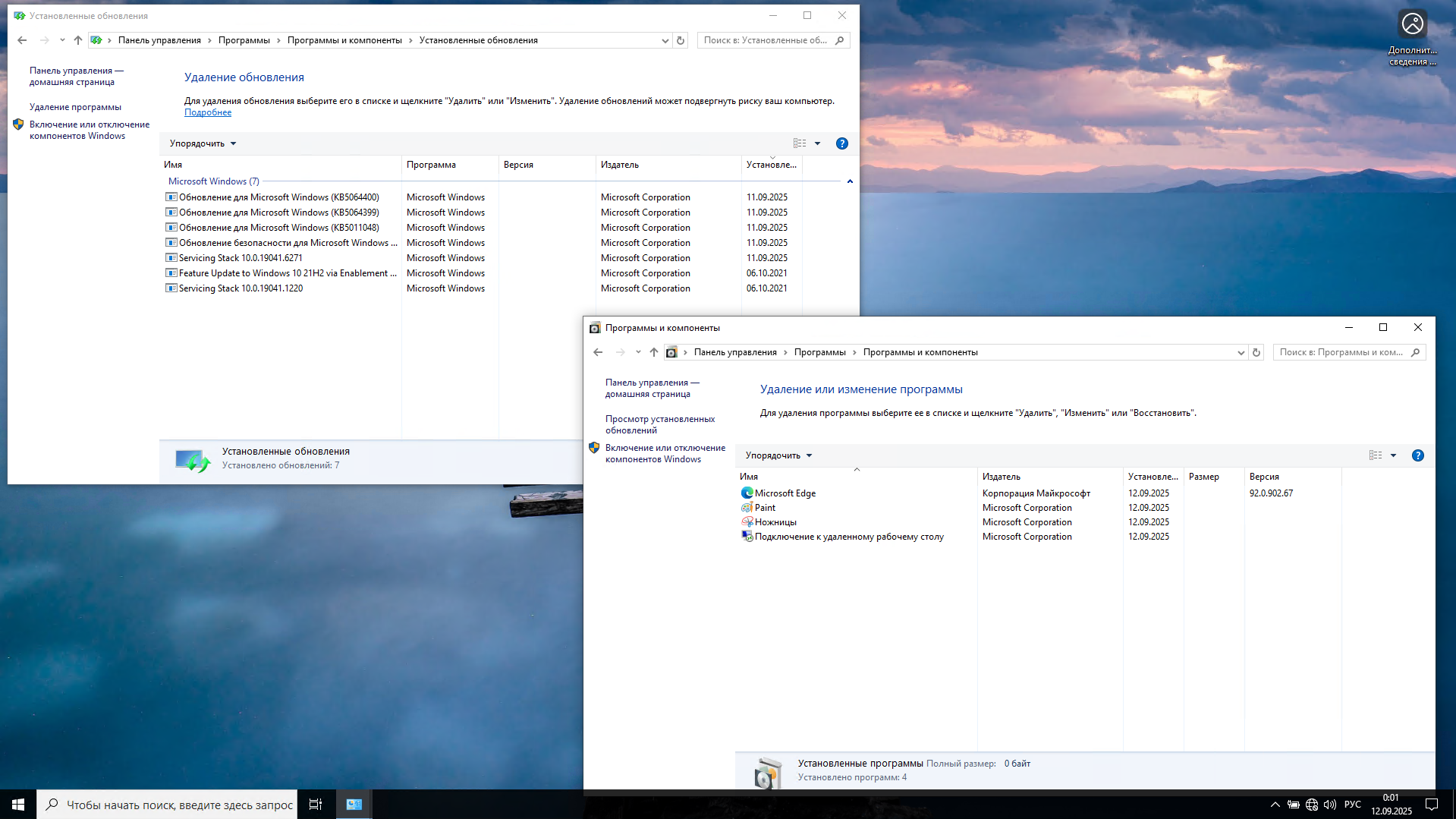Click Удаление программы link in left pane

pos(75,107)
